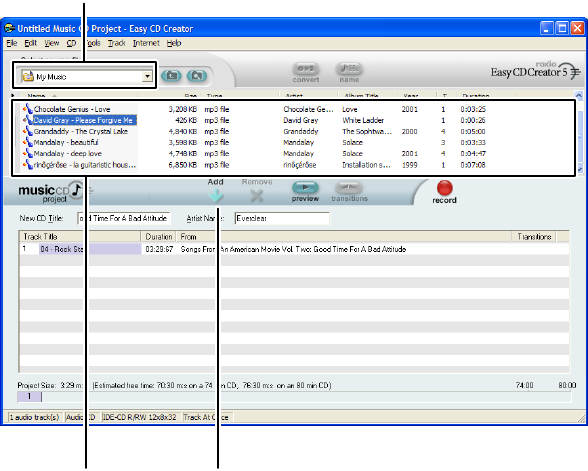Click the 1 audio track(s) status entry
Screen dimensions: 588x471
(x=35, y=417)
